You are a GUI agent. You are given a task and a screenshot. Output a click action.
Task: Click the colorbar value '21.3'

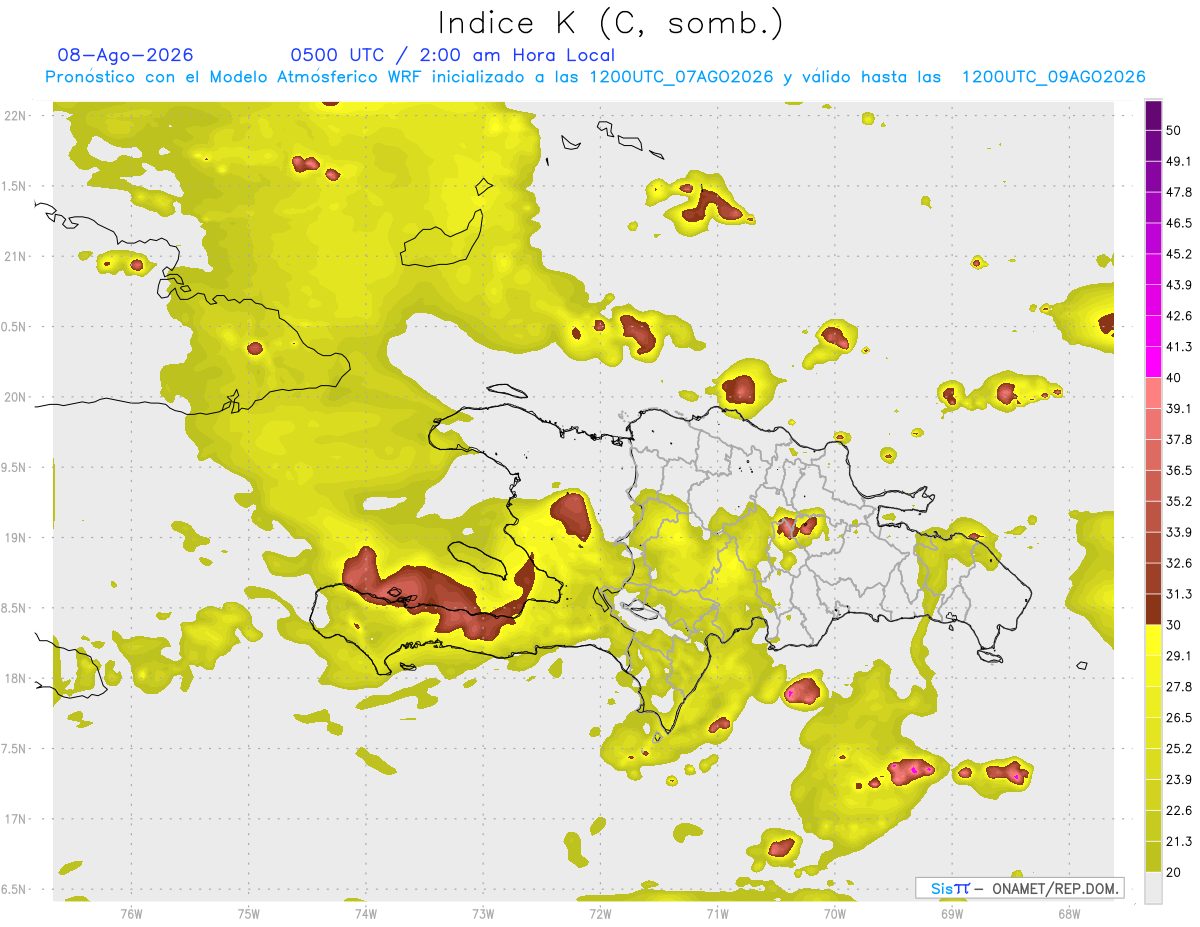[x=1179, y=842]
